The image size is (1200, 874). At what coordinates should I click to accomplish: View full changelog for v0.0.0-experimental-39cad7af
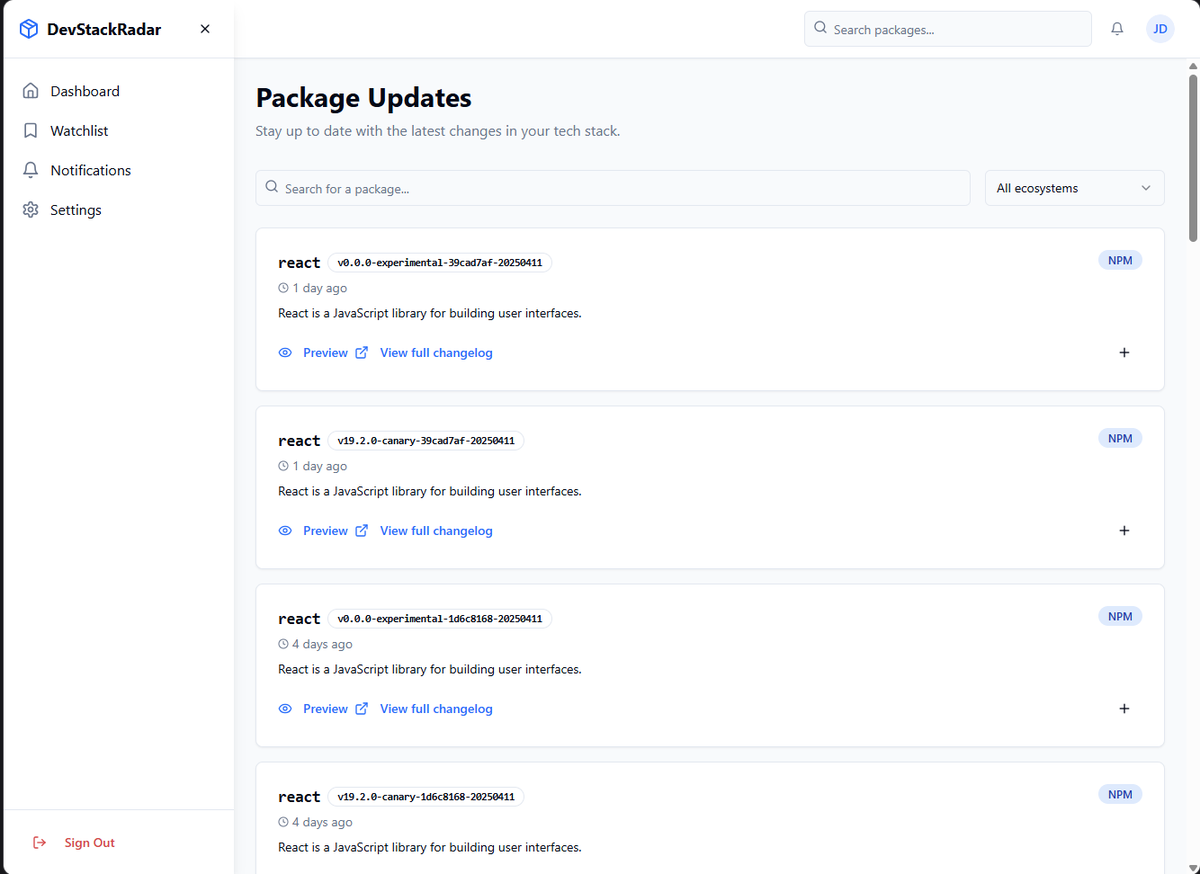[436, 353]
